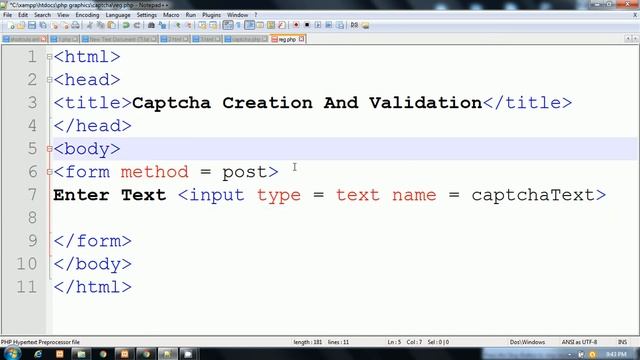This screenshot has width=640, height=360.
Task: Click 'Dos\Windows' in the status bar
Action: pos(527,342)
